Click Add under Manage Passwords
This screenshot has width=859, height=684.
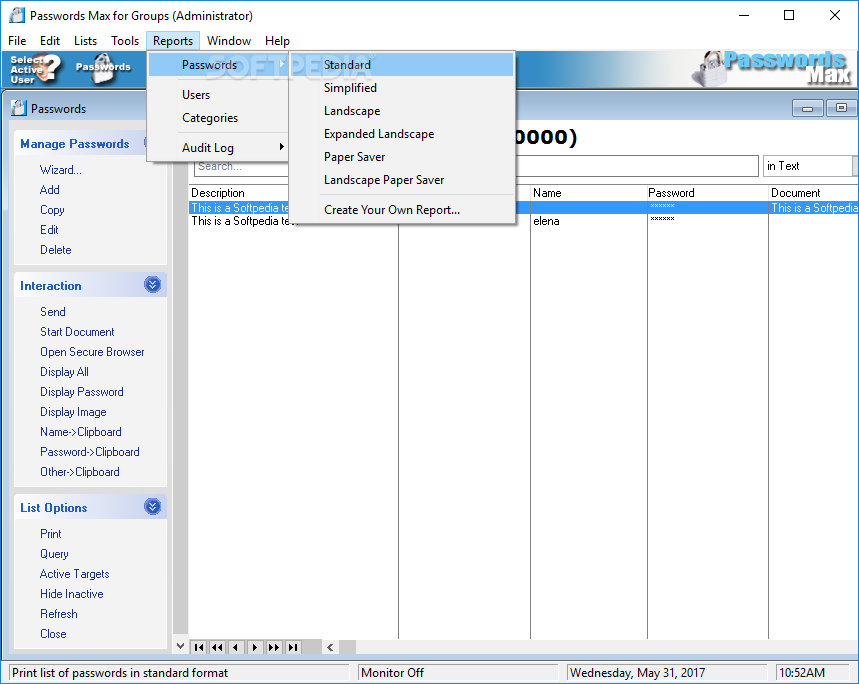pos(50,190)
